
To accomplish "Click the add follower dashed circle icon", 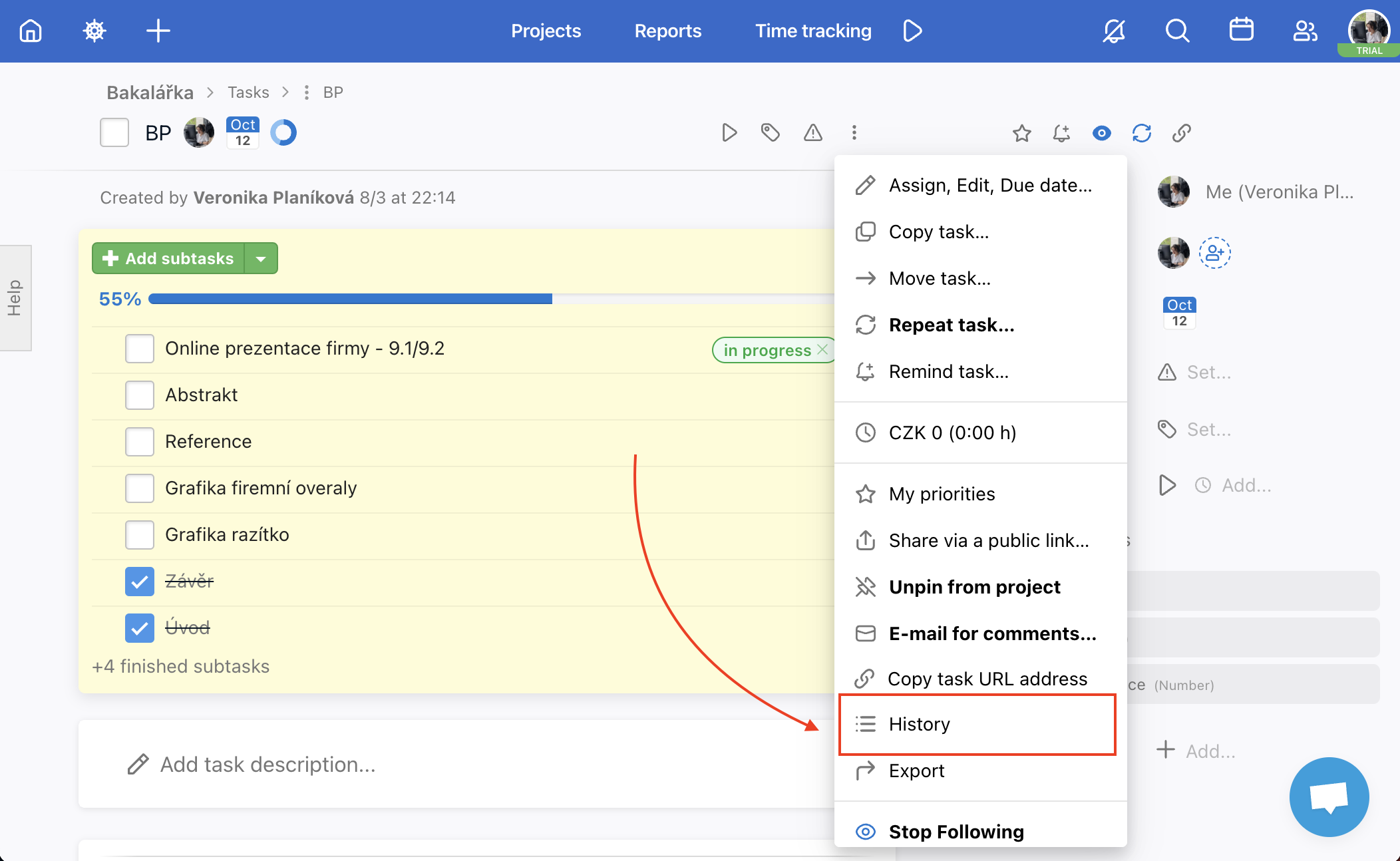I will click(x=1215, y=253).
